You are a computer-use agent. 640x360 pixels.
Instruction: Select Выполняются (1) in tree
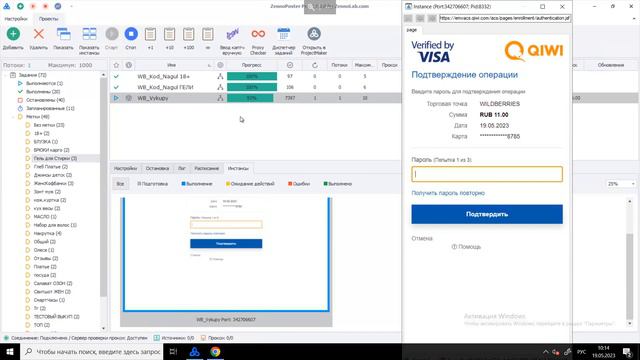[x=44, y=83]
